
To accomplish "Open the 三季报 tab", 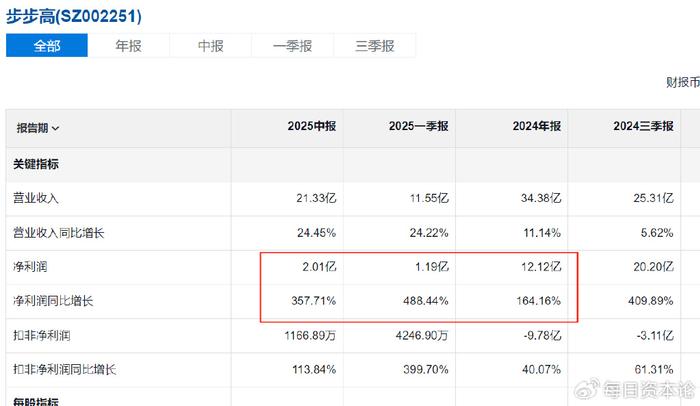I will pyautogui.click(x=375, y=46).
